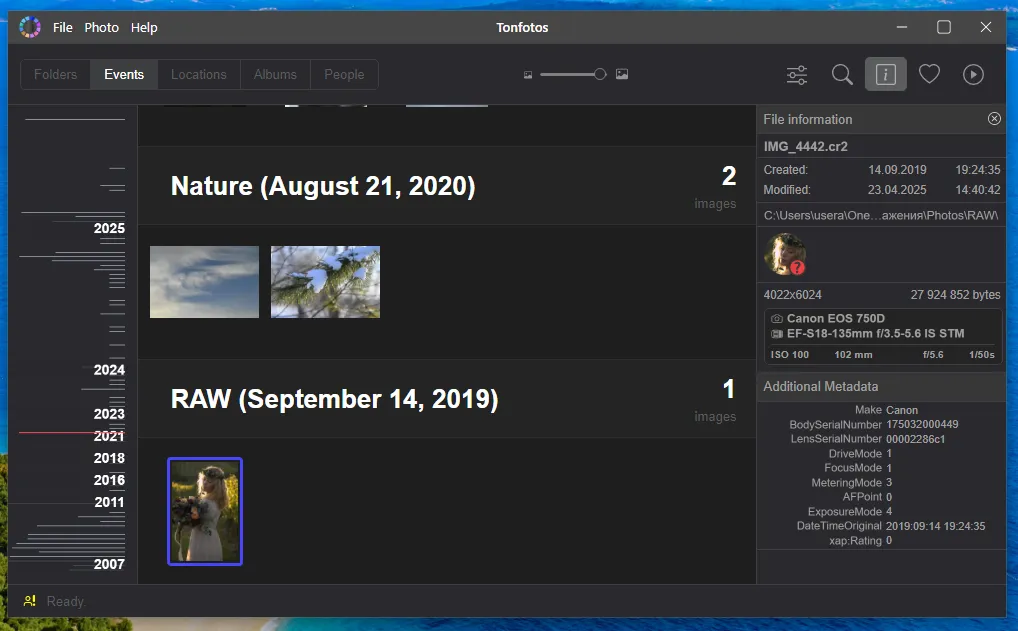Switch to the Folders tab

point(55,75)
